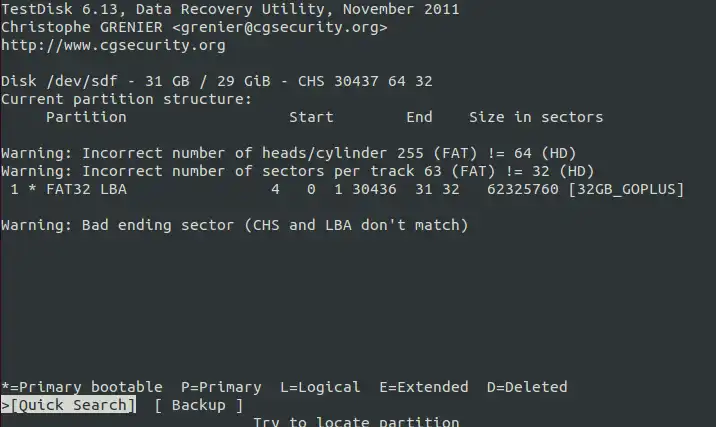This screenshot has height=427, width=716.
Task: Click the Primary bootable legend entry
Action: (x=82, y=387)
